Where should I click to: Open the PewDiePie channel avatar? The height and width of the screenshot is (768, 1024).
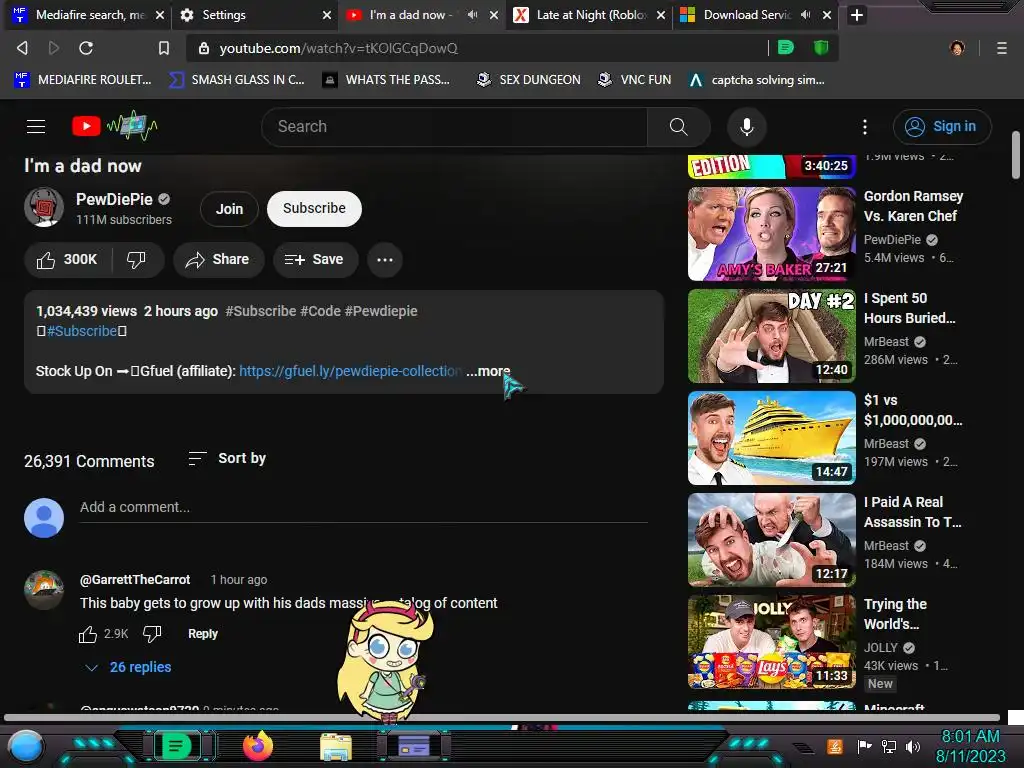pyautogui.click(x=44, y=208)
